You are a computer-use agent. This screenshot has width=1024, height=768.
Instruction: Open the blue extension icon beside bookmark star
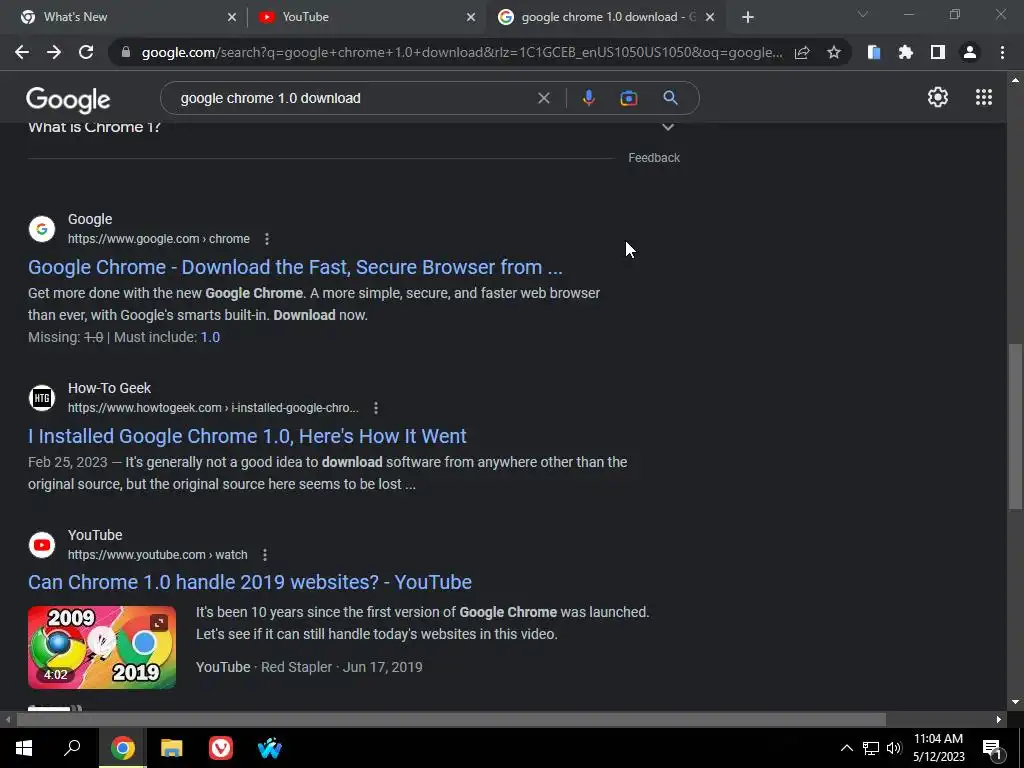coord(874,52)
